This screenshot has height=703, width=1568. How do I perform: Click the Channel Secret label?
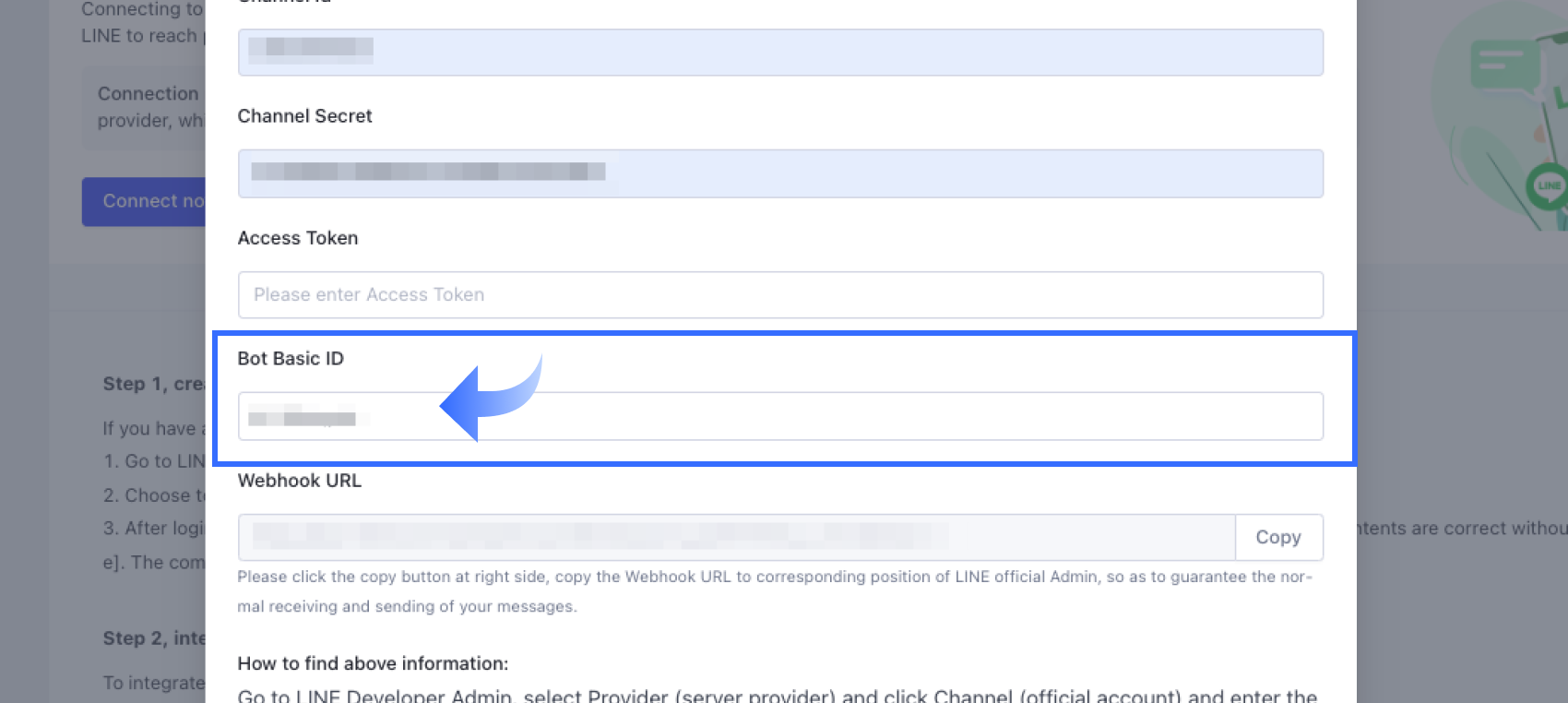click(304, 116)
